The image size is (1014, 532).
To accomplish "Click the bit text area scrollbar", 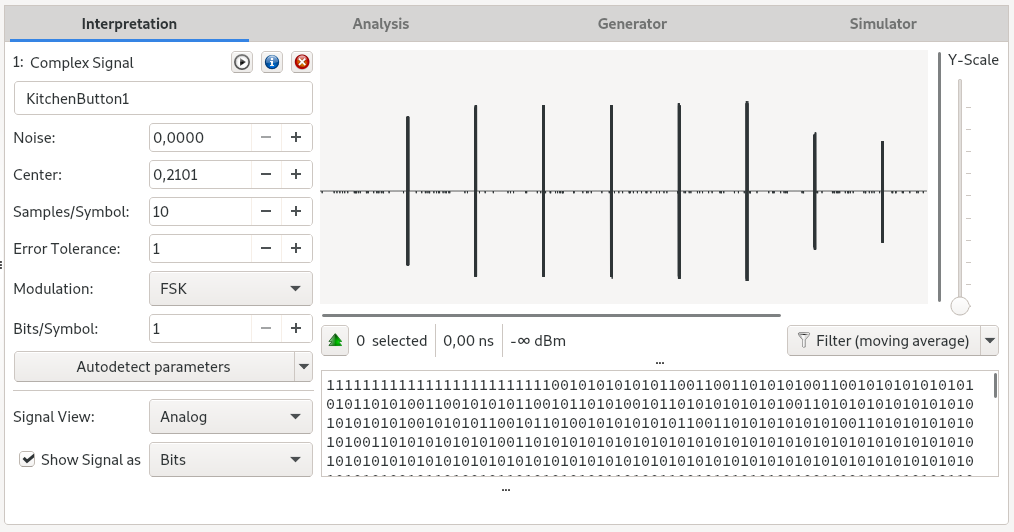I will (x=995, y=386).
